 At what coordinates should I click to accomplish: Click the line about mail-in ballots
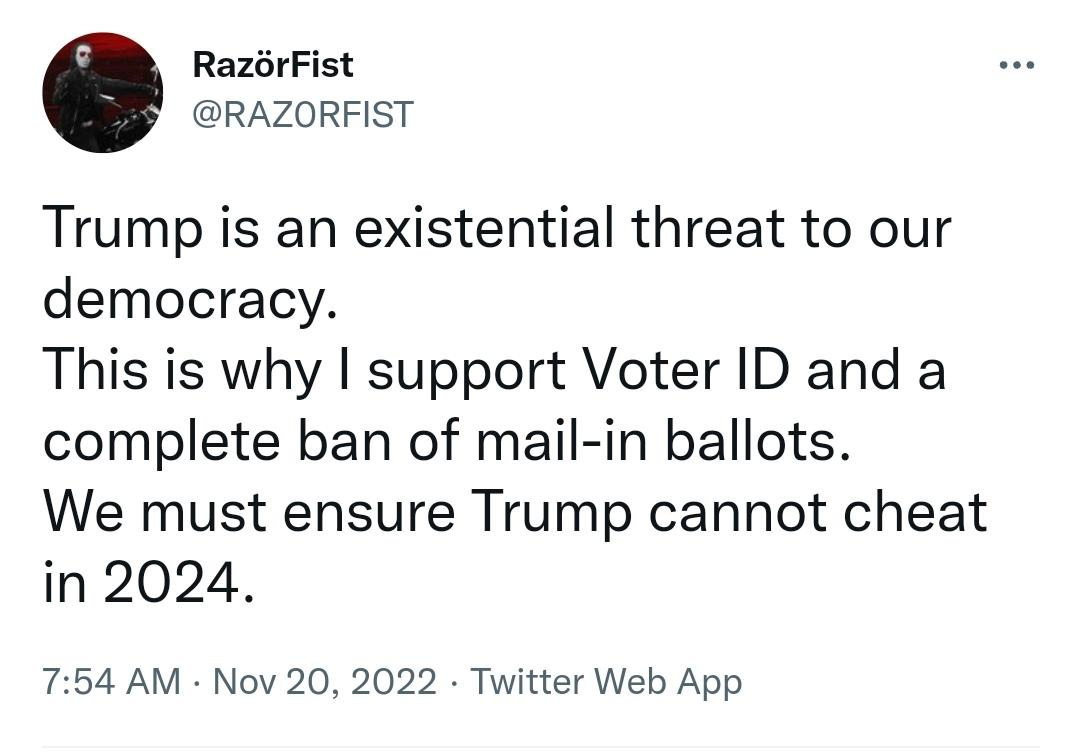[x=446, y=440]
